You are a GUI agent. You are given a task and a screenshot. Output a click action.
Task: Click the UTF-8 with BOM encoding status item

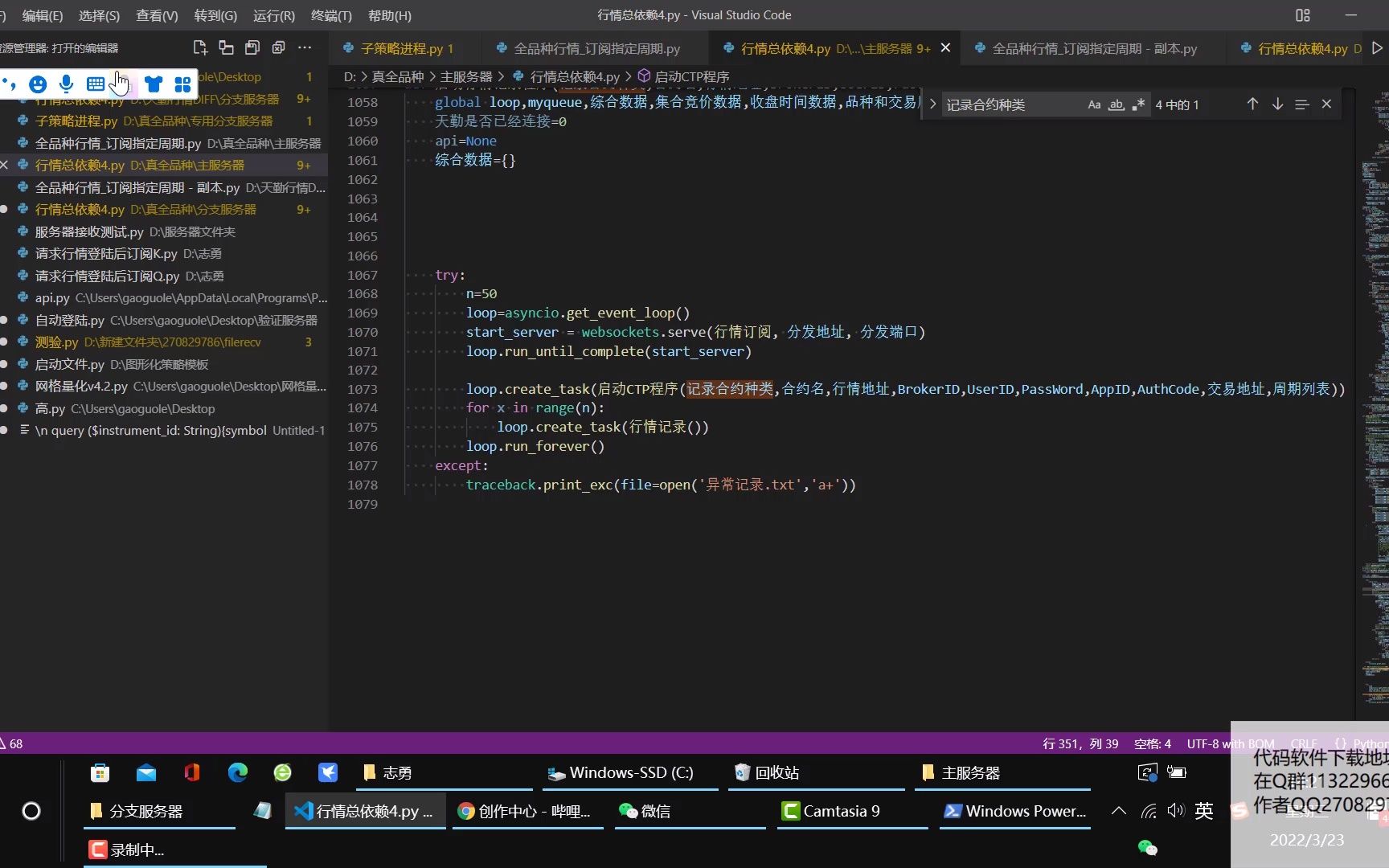(x=1230, y=743)
